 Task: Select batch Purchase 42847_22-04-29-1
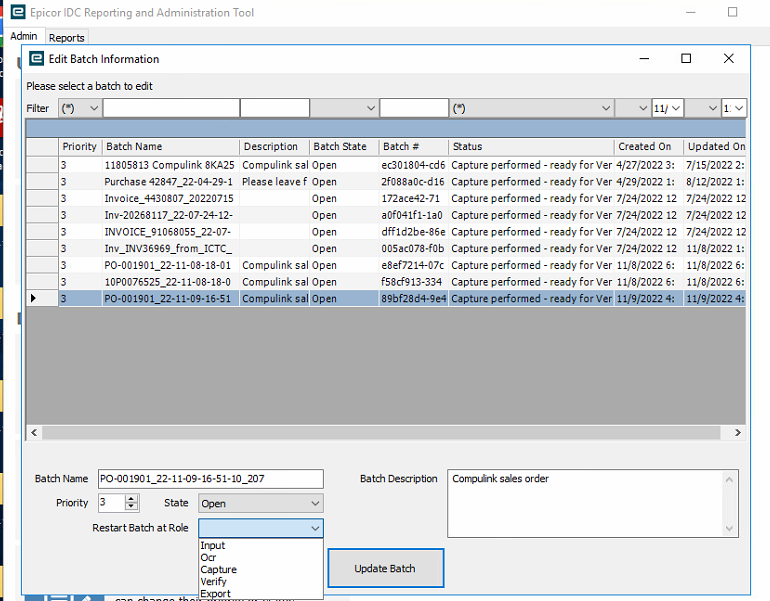point(170,182)
